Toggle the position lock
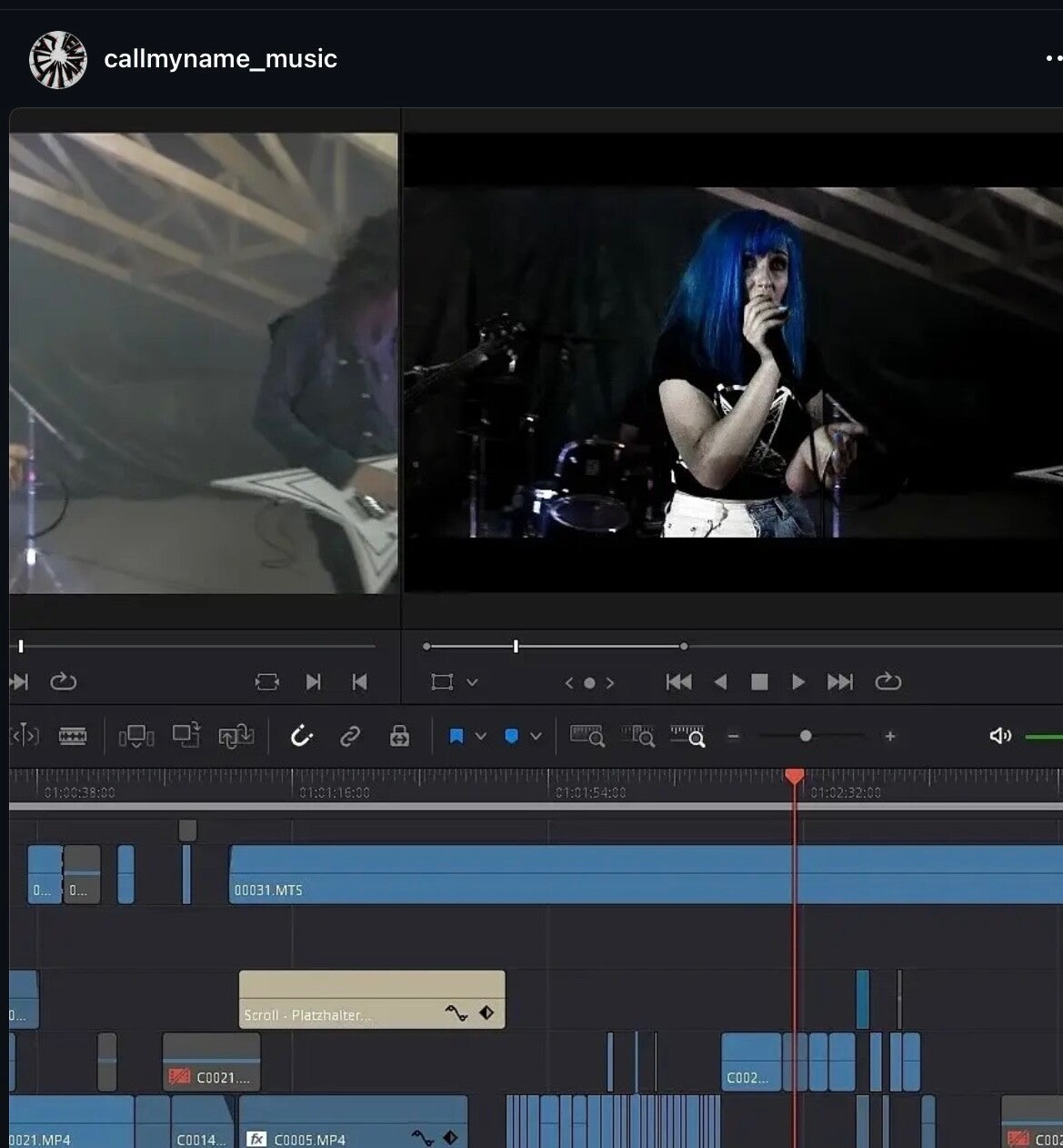 pos(399,736)
